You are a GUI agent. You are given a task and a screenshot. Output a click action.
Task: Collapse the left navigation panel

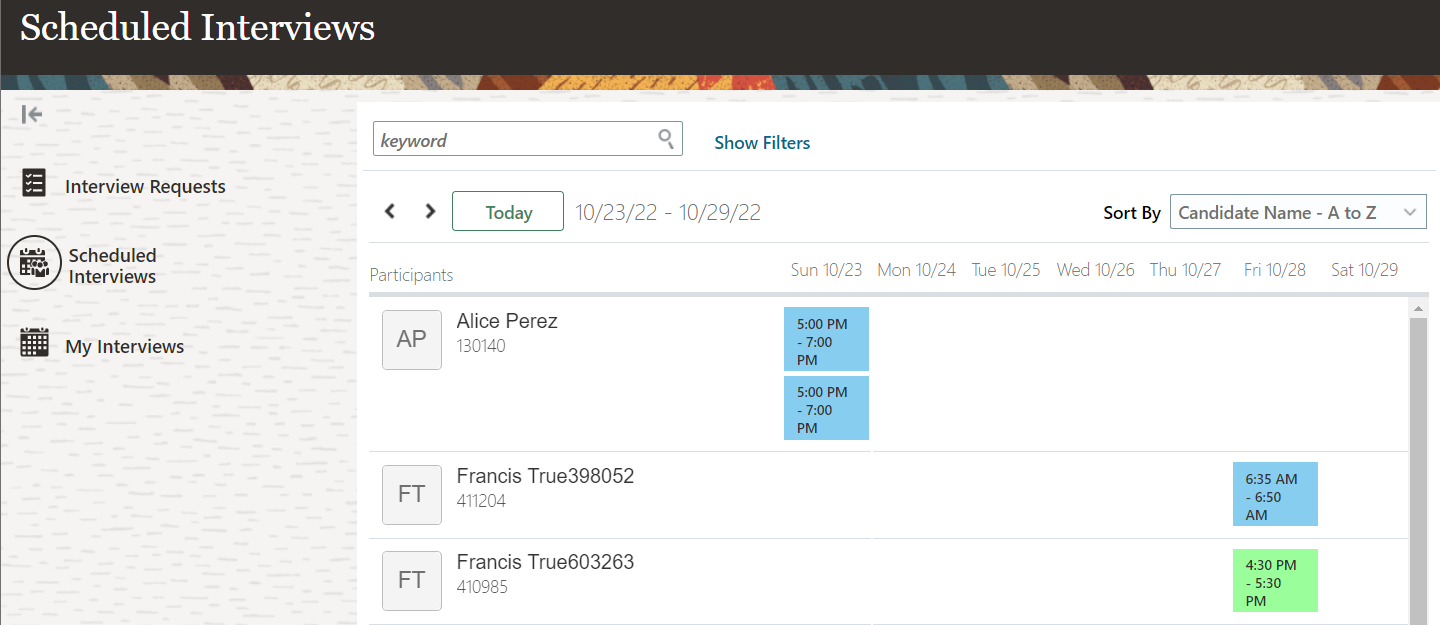[x=32, y=114]
